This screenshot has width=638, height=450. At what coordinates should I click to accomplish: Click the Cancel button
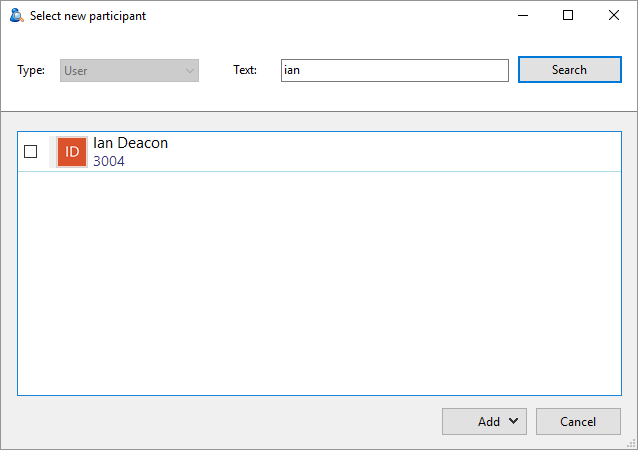(x=578, y=422)
